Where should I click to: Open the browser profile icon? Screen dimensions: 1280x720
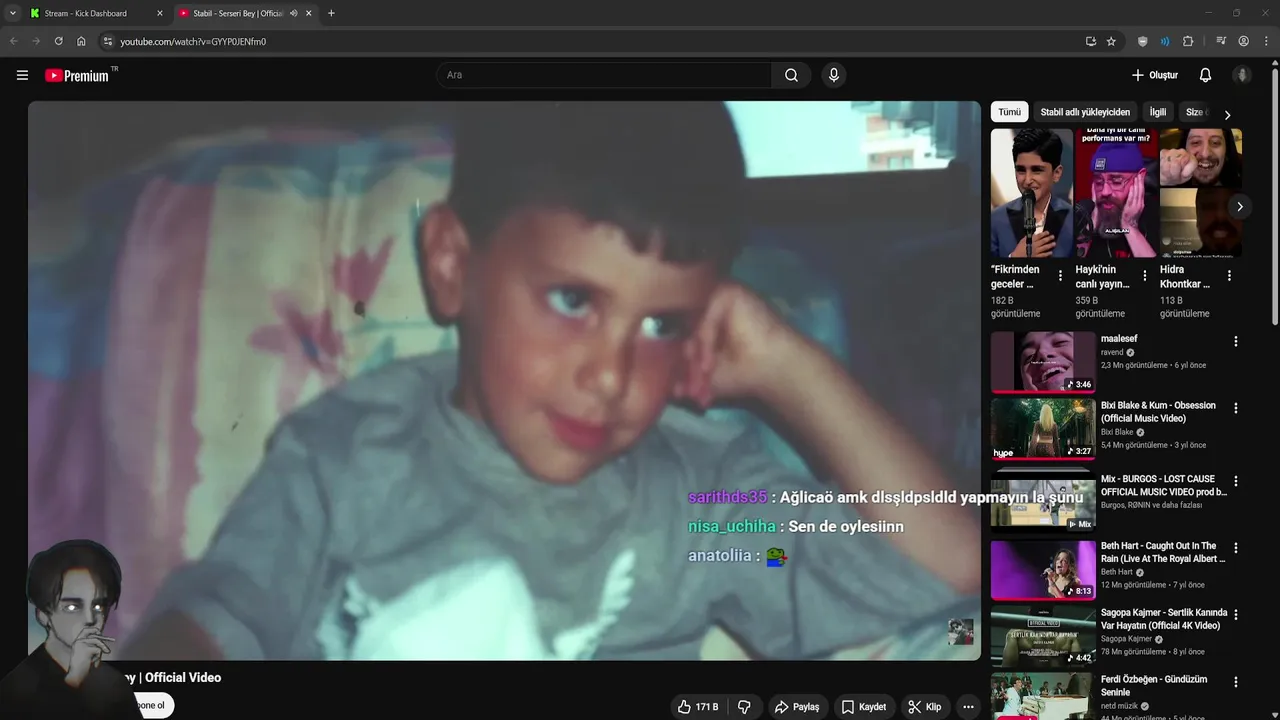[x=1243, y=41]
